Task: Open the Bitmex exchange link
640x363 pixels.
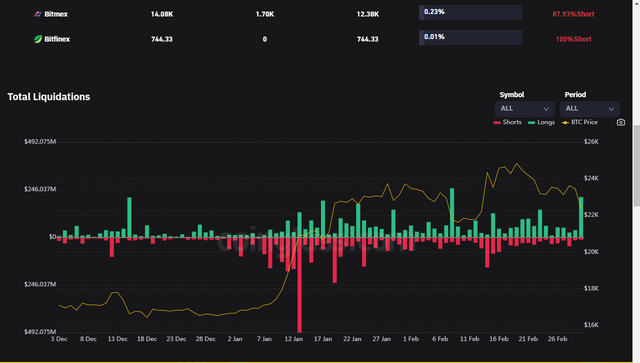Action: click(x=56, y=14)
